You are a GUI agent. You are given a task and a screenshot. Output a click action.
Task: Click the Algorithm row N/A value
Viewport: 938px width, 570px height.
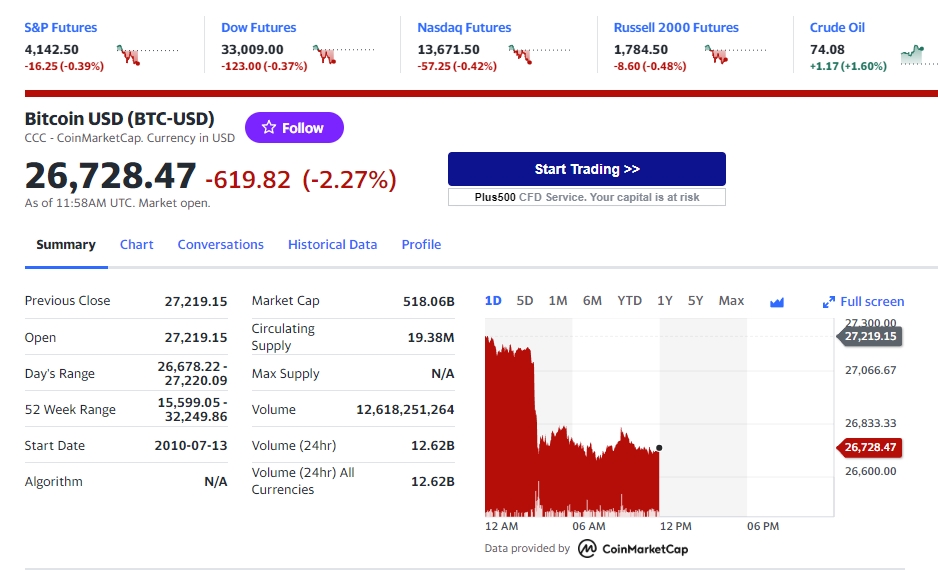click(215, 481)
